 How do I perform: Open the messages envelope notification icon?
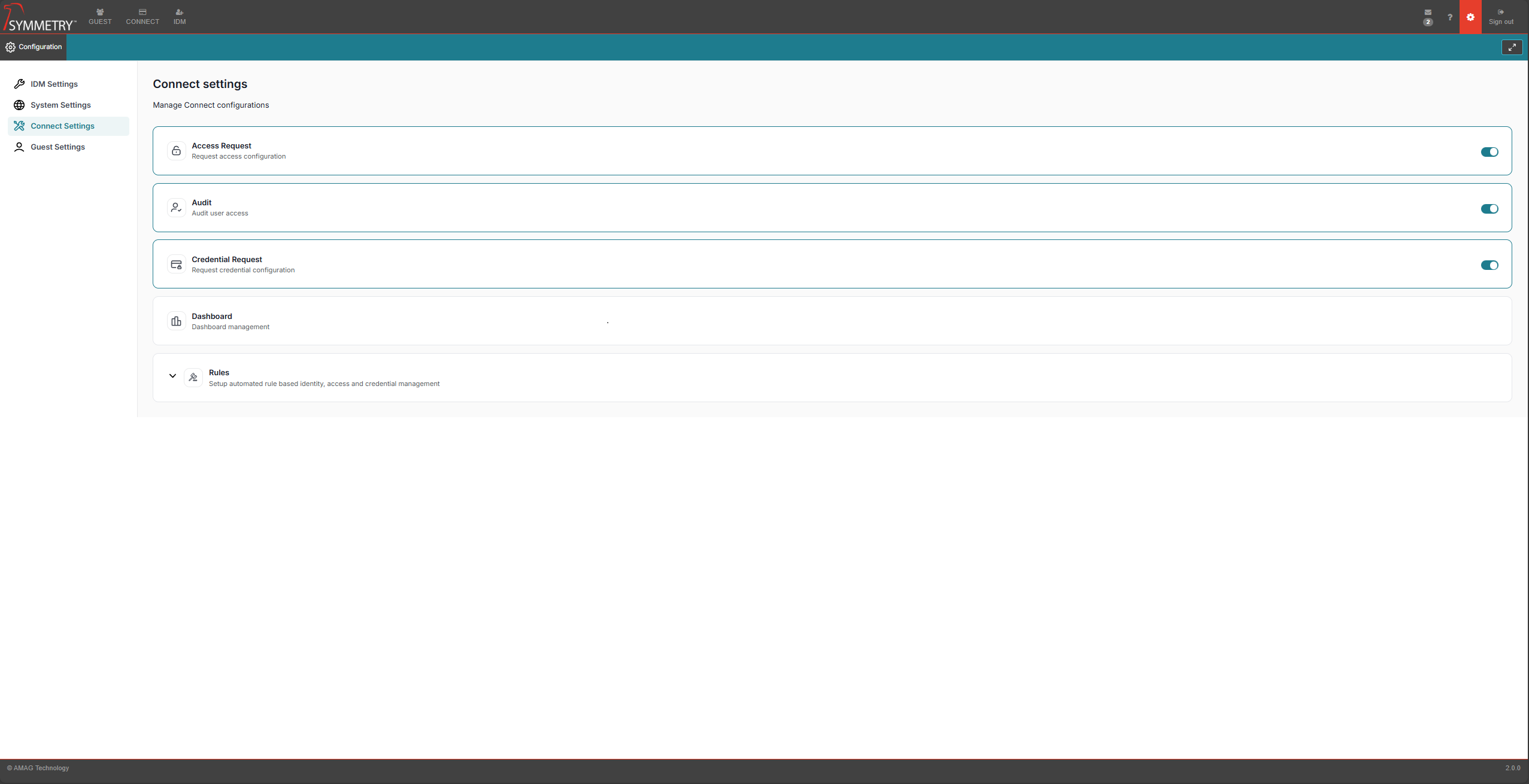1428,13
